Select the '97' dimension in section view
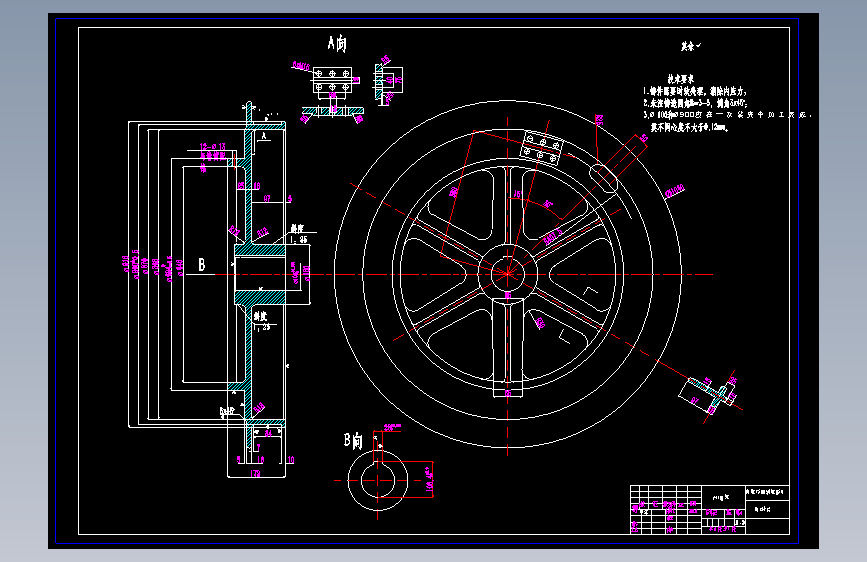Image resolution: width=867 pixels, height=562 pixels. [267, 199]
